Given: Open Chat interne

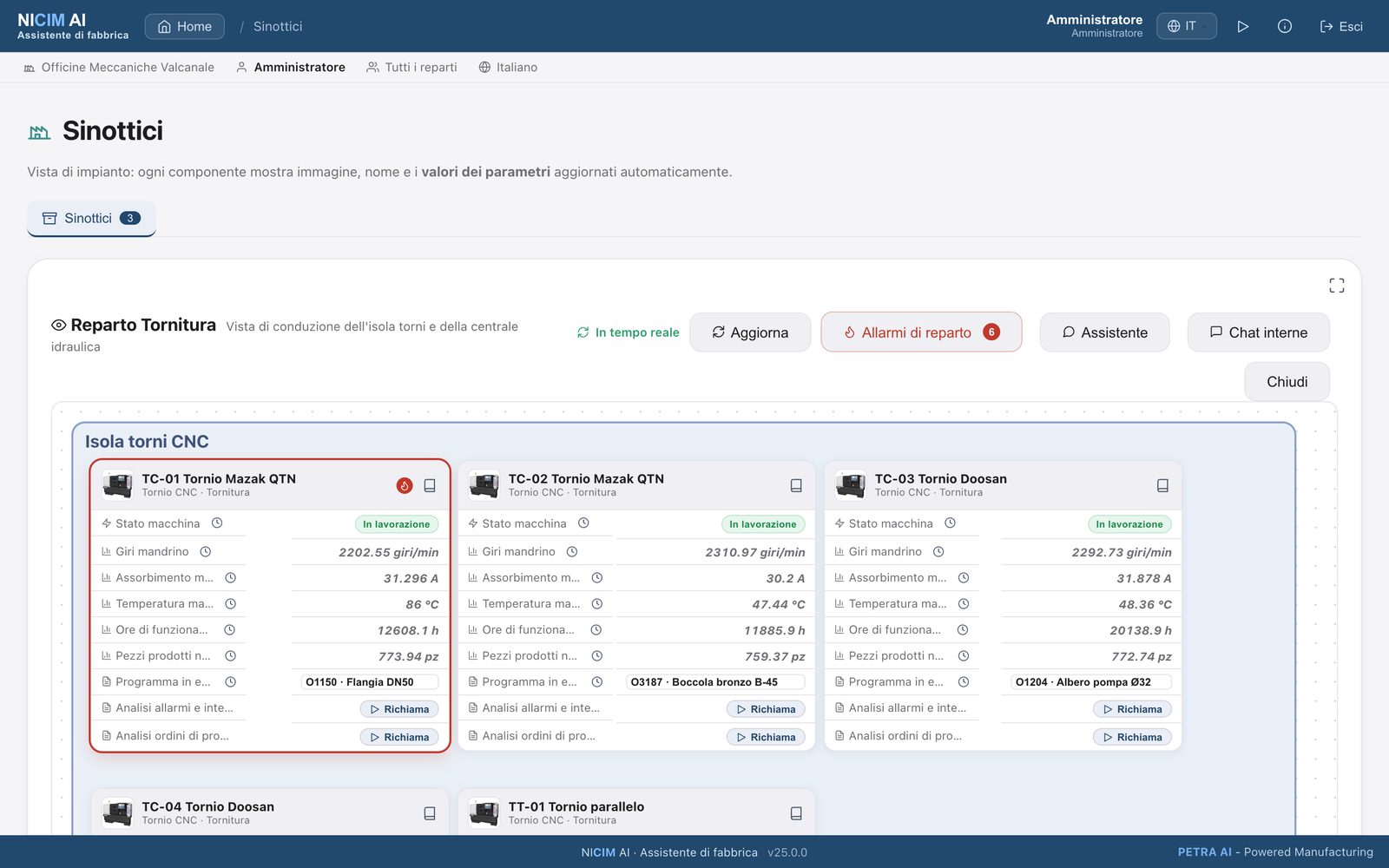Looking at the screenshot, I should pos(1258,332).
